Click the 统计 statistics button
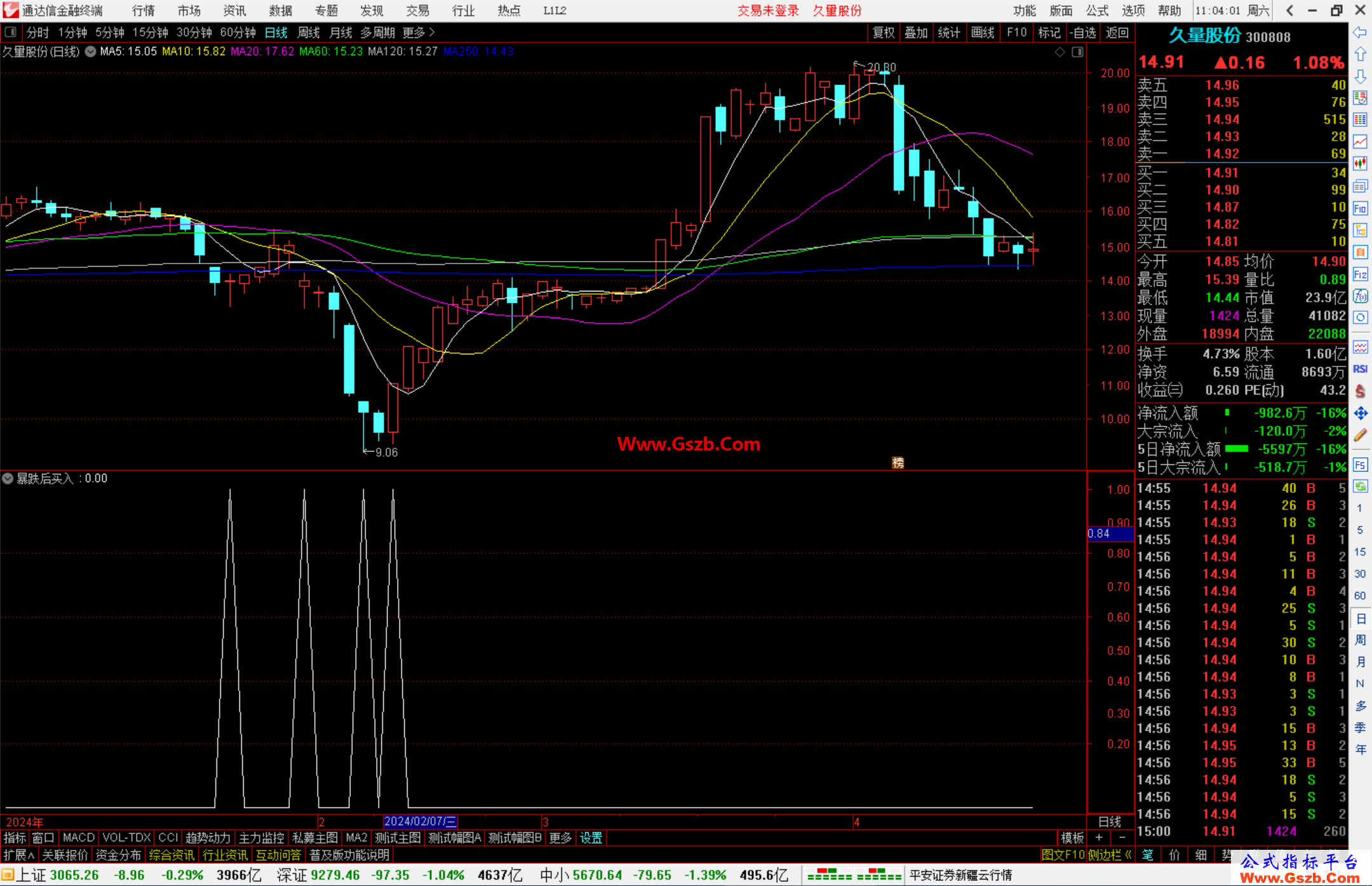 pos(949,32)
